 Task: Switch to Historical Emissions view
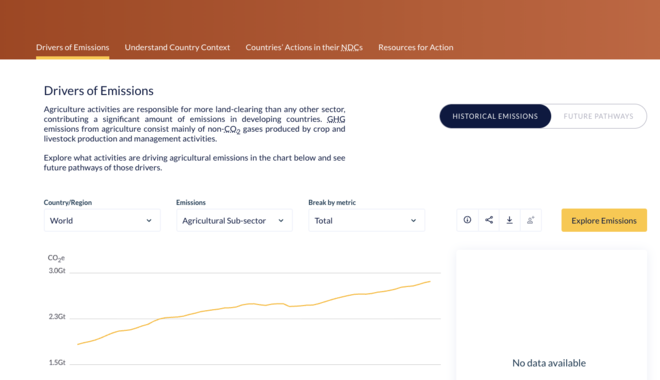pyautogui.click(x=495, y=116)
